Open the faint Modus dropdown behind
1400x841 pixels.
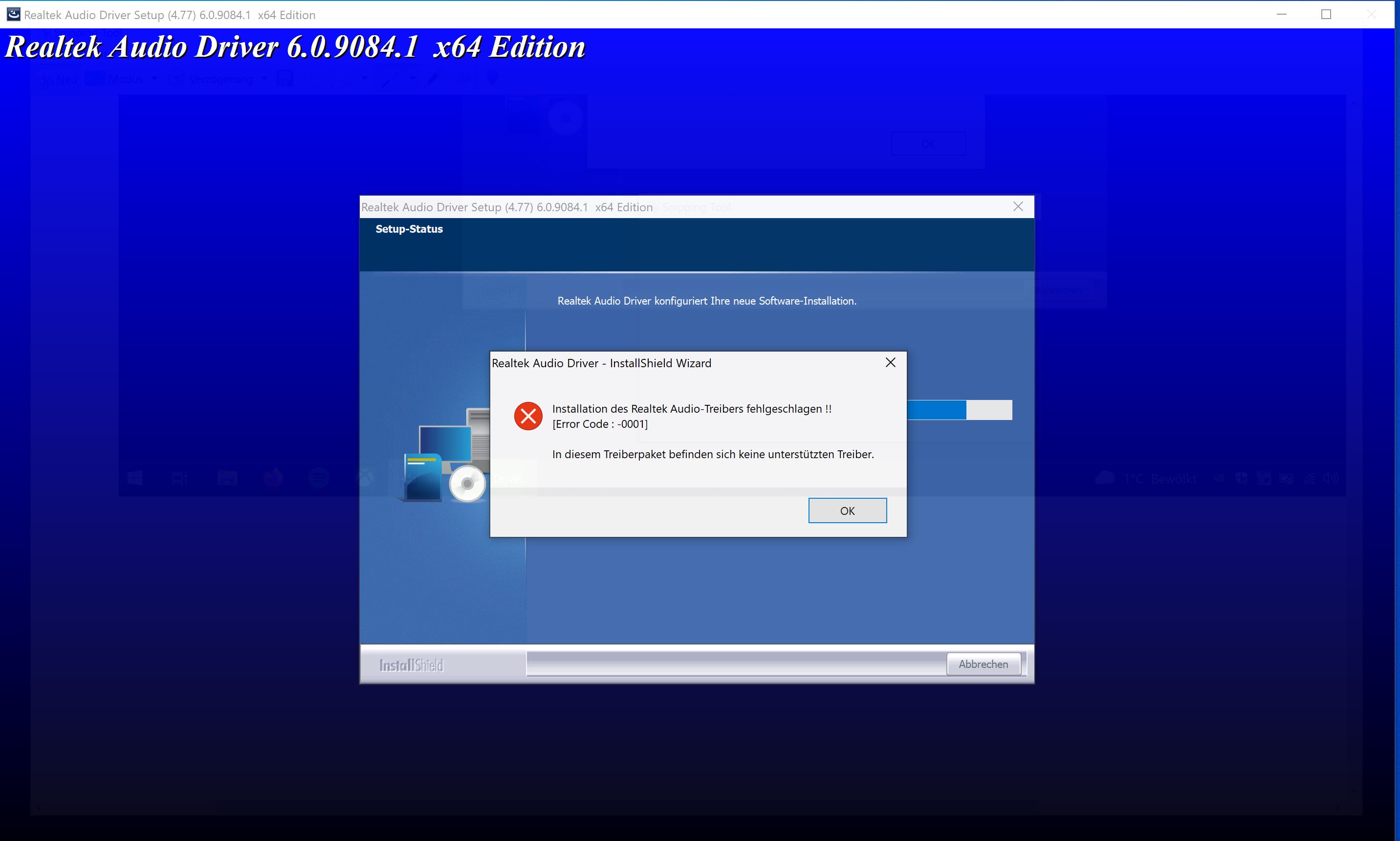pos(125,79)
